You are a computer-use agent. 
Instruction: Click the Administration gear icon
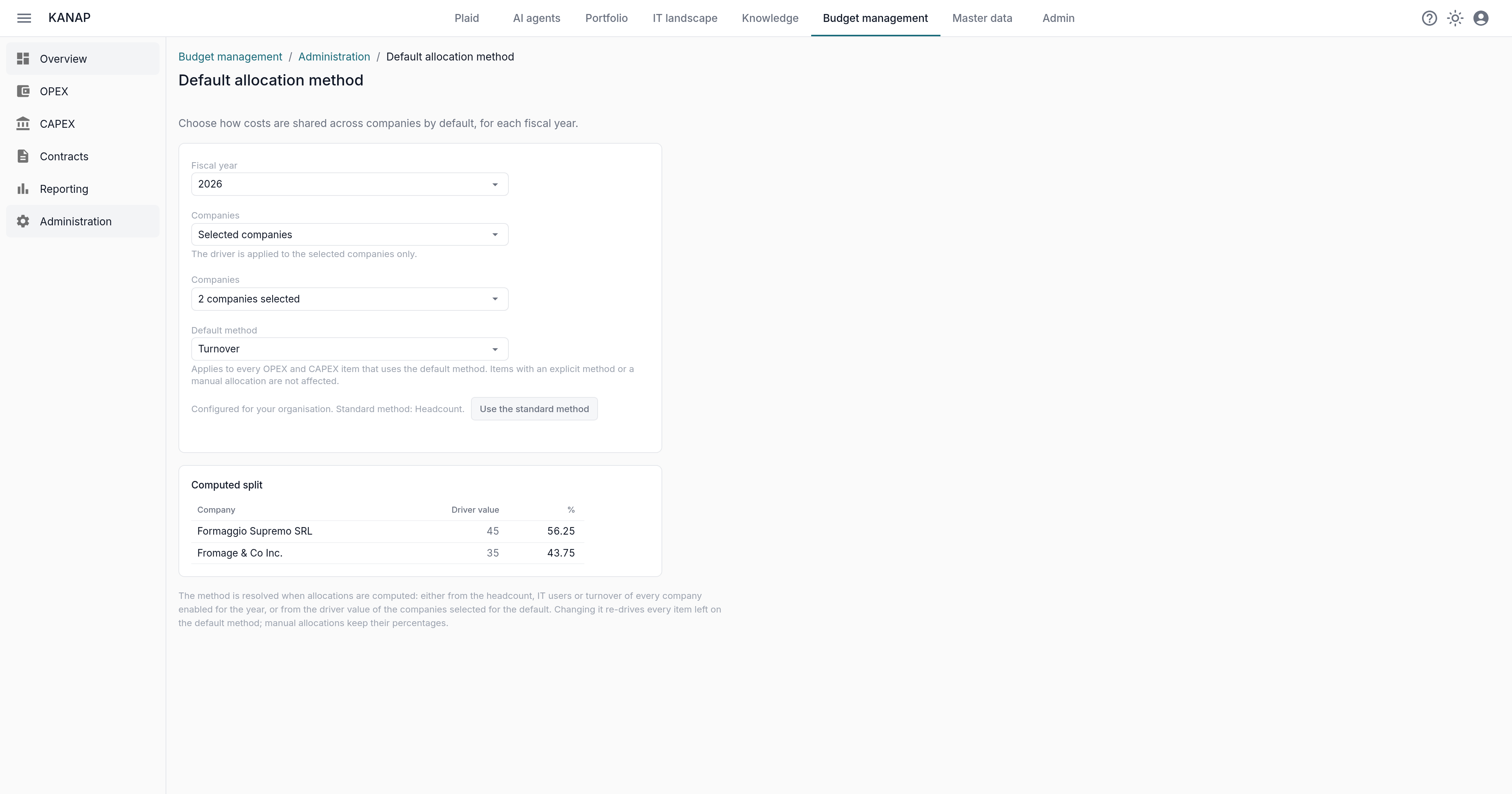click(x=23, y=222)
